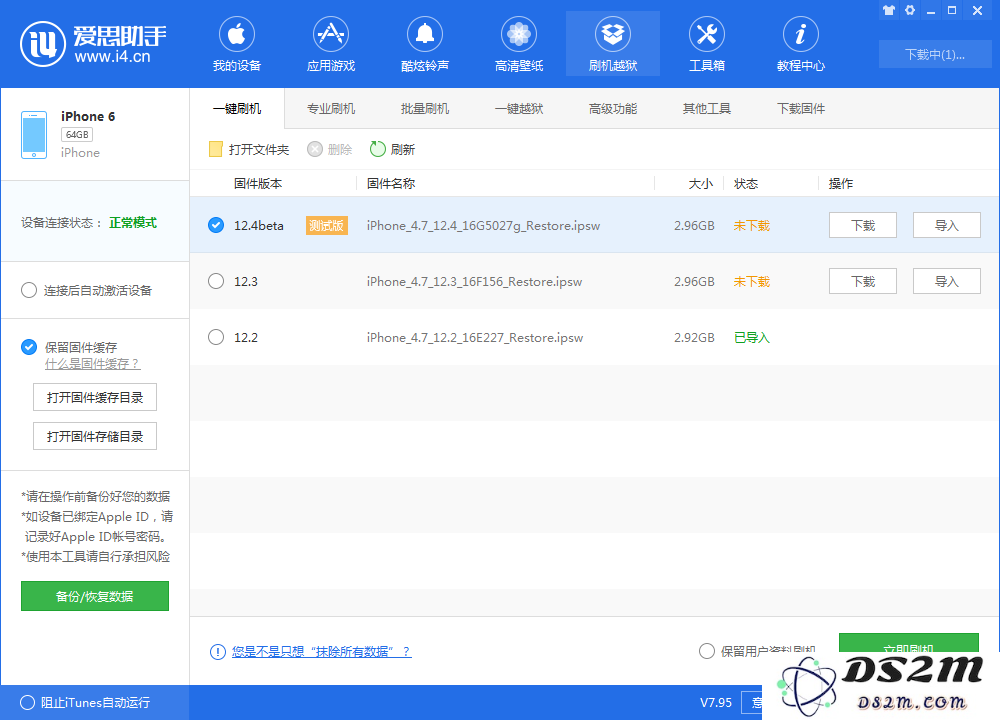Open the 酷炫铃声 bell icon
This screenshot has width=1000, height=720.
pos(425,34)
